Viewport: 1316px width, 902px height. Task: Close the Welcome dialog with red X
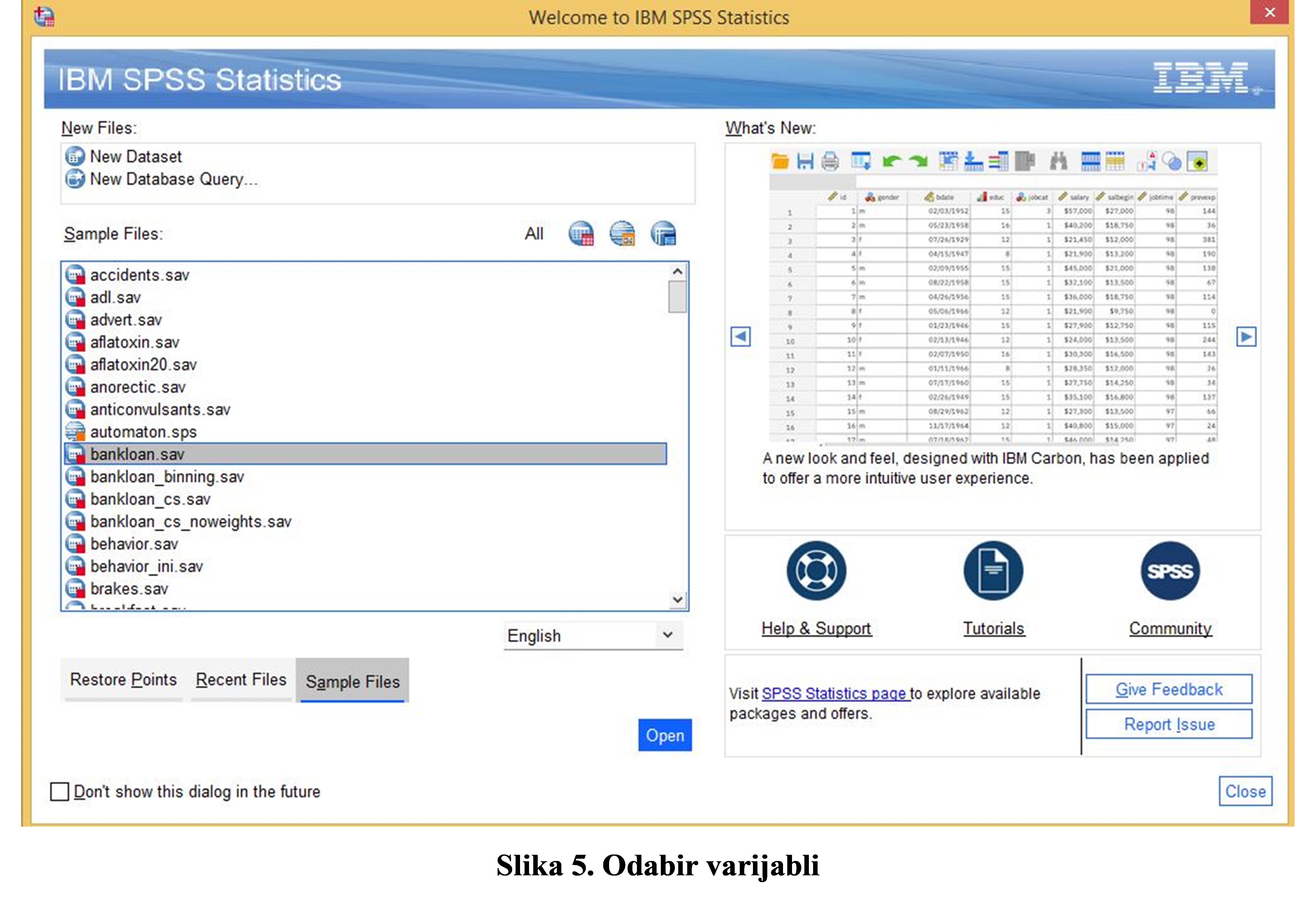pyautogui.click(x=1270, y=12)
